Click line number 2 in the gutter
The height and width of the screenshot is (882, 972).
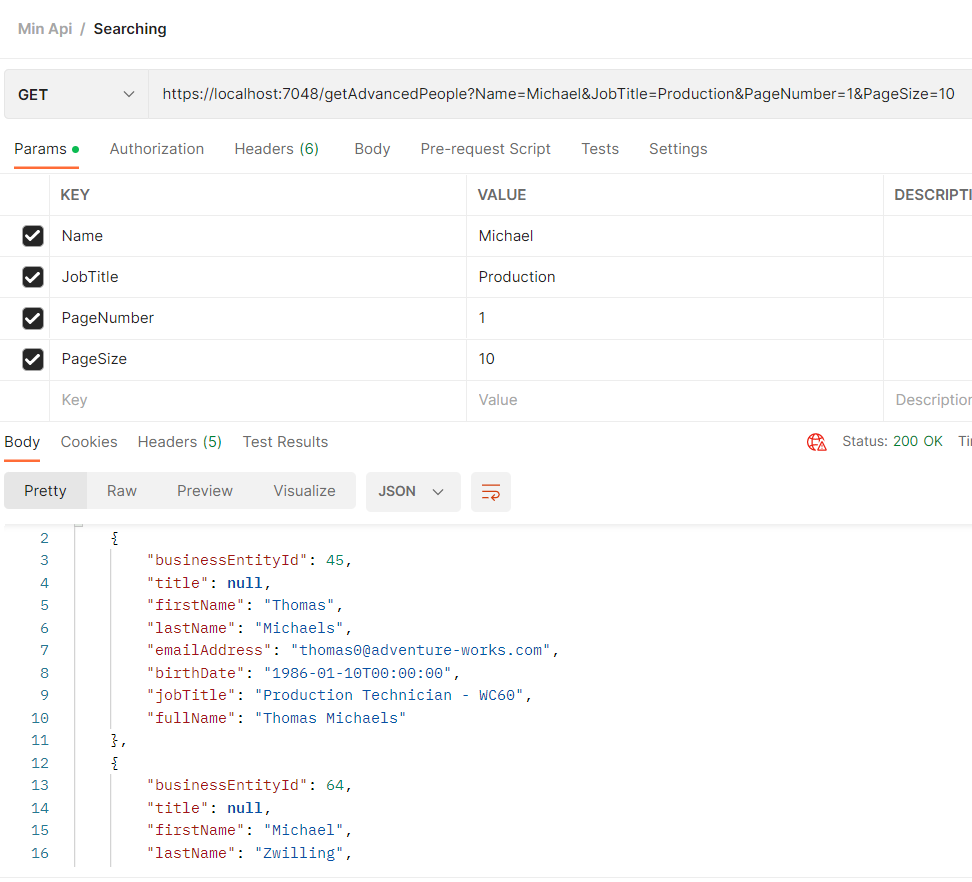tap(45, 538)
